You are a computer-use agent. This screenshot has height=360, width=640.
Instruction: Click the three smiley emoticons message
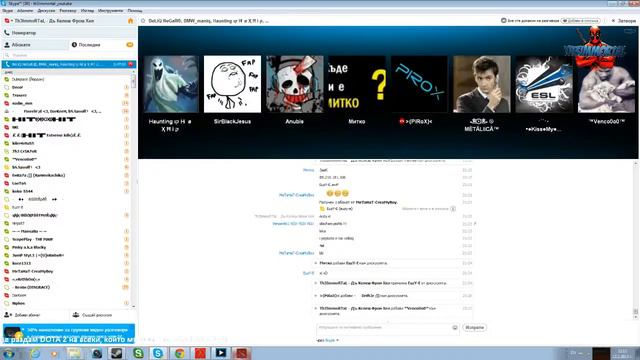[338, 193]
